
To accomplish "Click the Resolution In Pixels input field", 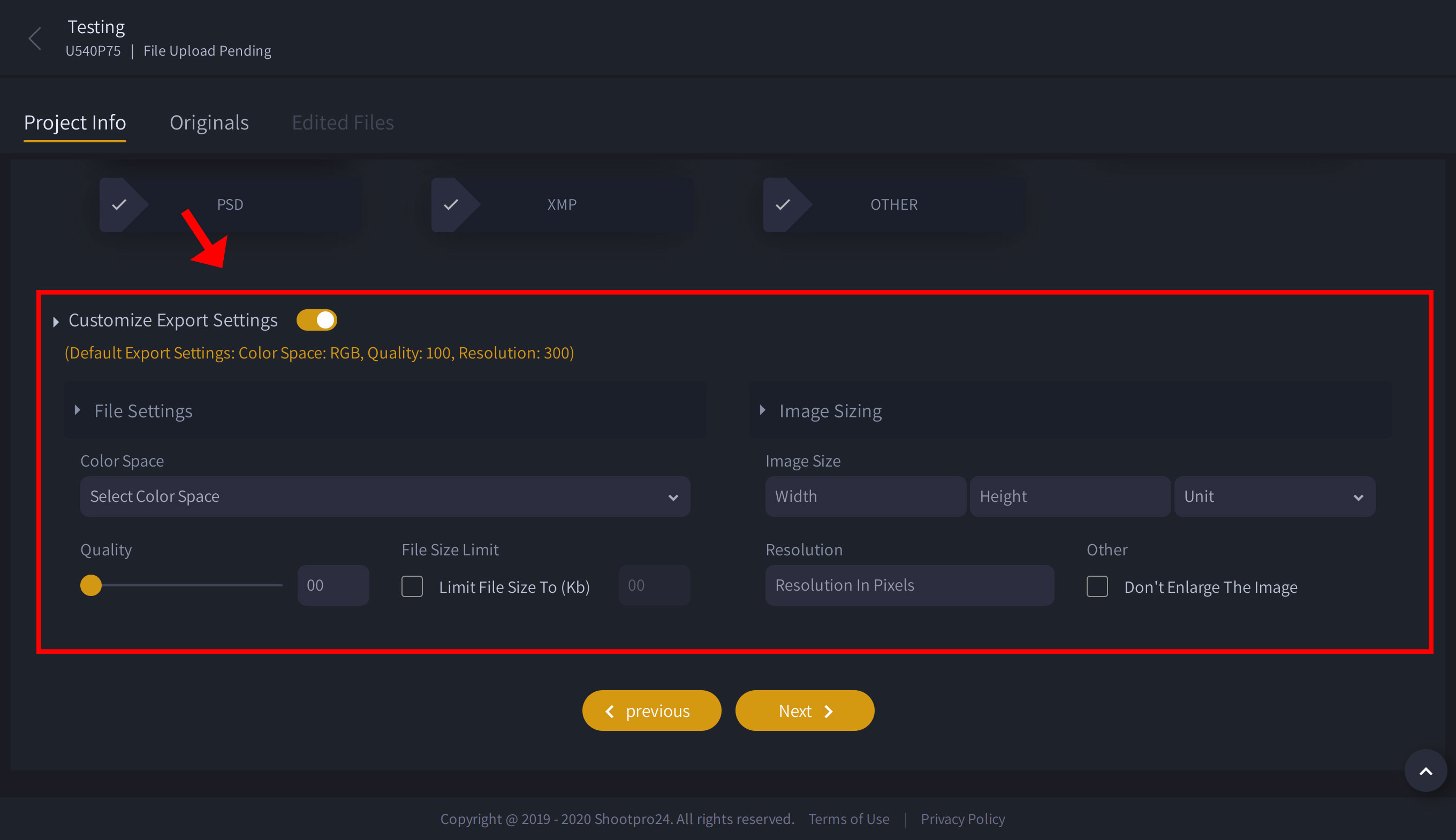I will click(x=909, y=585).
